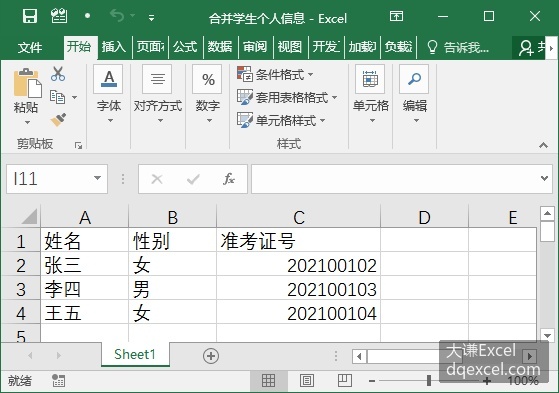Select row 2 header

pyautogui.click(x=21, y=265)
